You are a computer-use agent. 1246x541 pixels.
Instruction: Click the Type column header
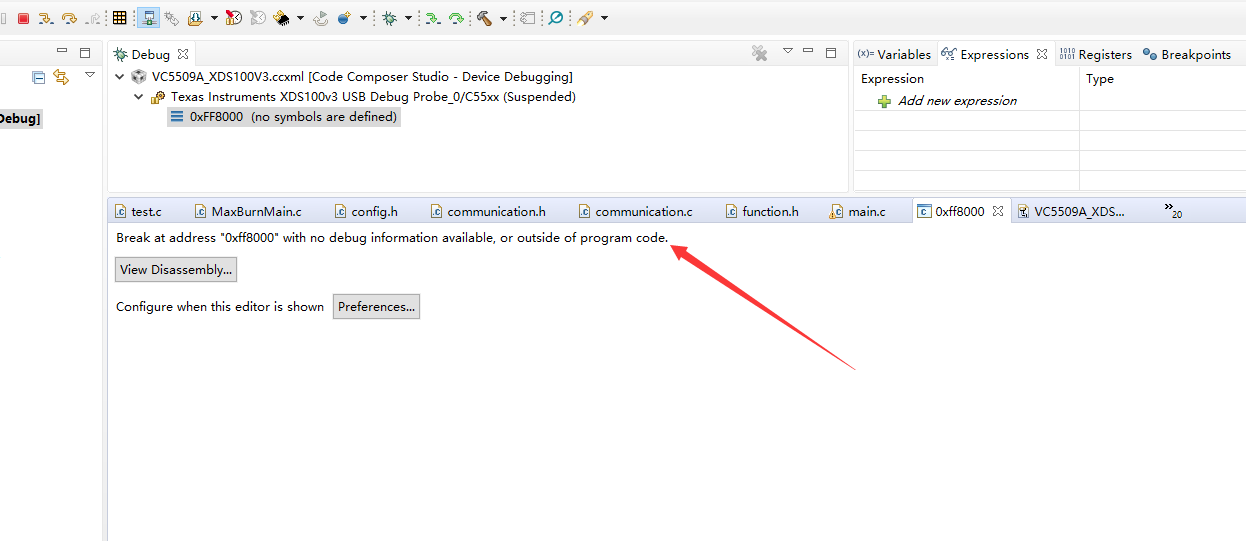pos(1100,79)
